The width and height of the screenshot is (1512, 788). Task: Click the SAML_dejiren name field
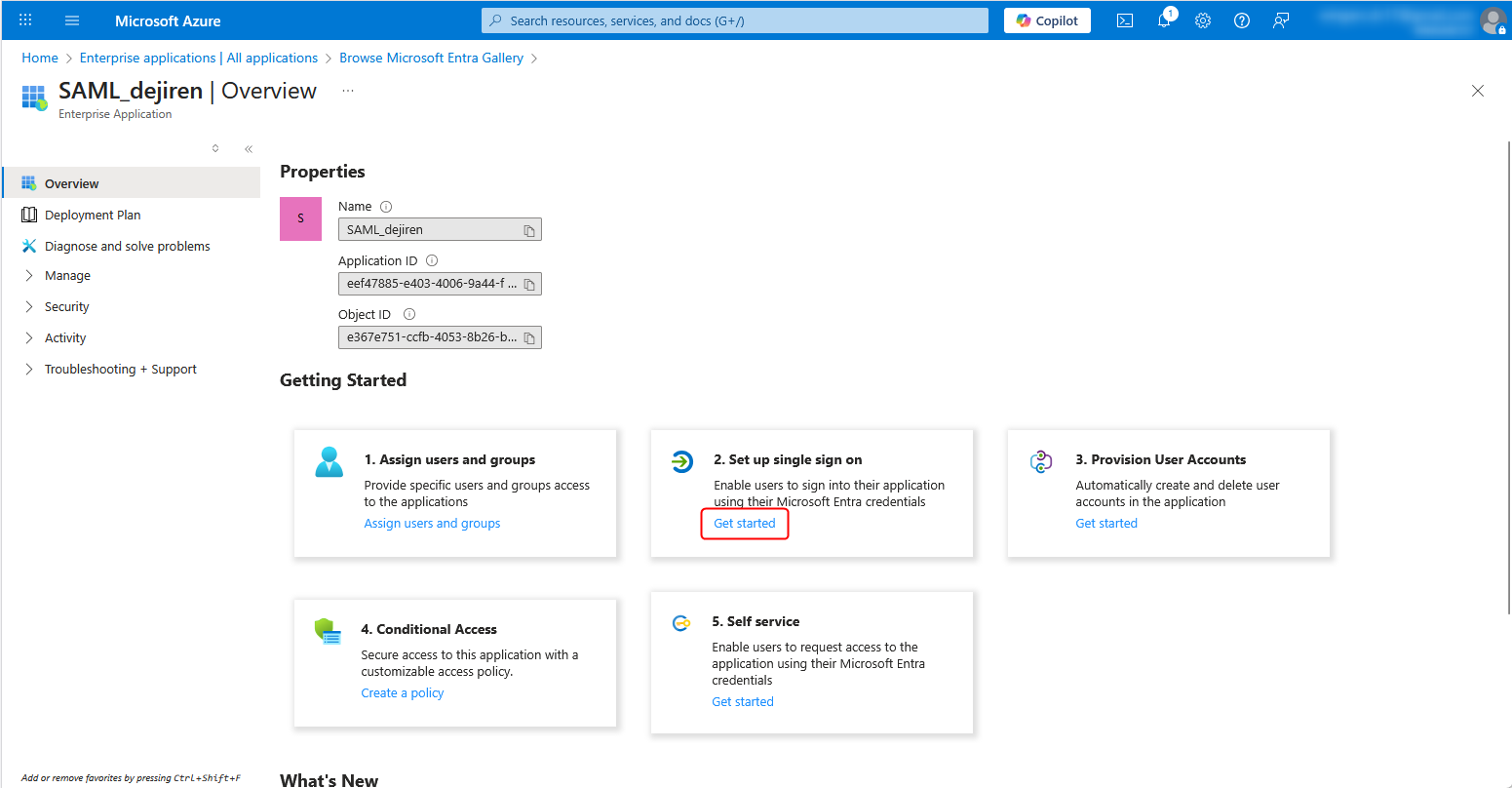pyautogui.click(x=440, y=230)
